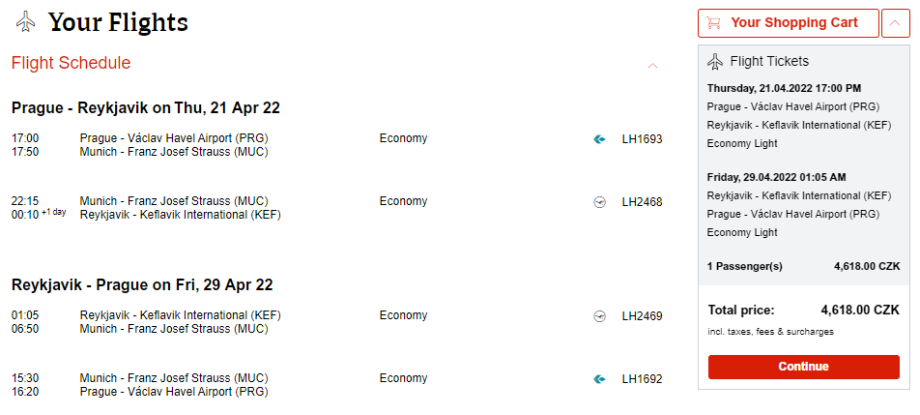The width and height of the screenshot is (920, 415).
Task: Click the Thursday 21.04.2022 ticket date
Action: tap(784, 88)
